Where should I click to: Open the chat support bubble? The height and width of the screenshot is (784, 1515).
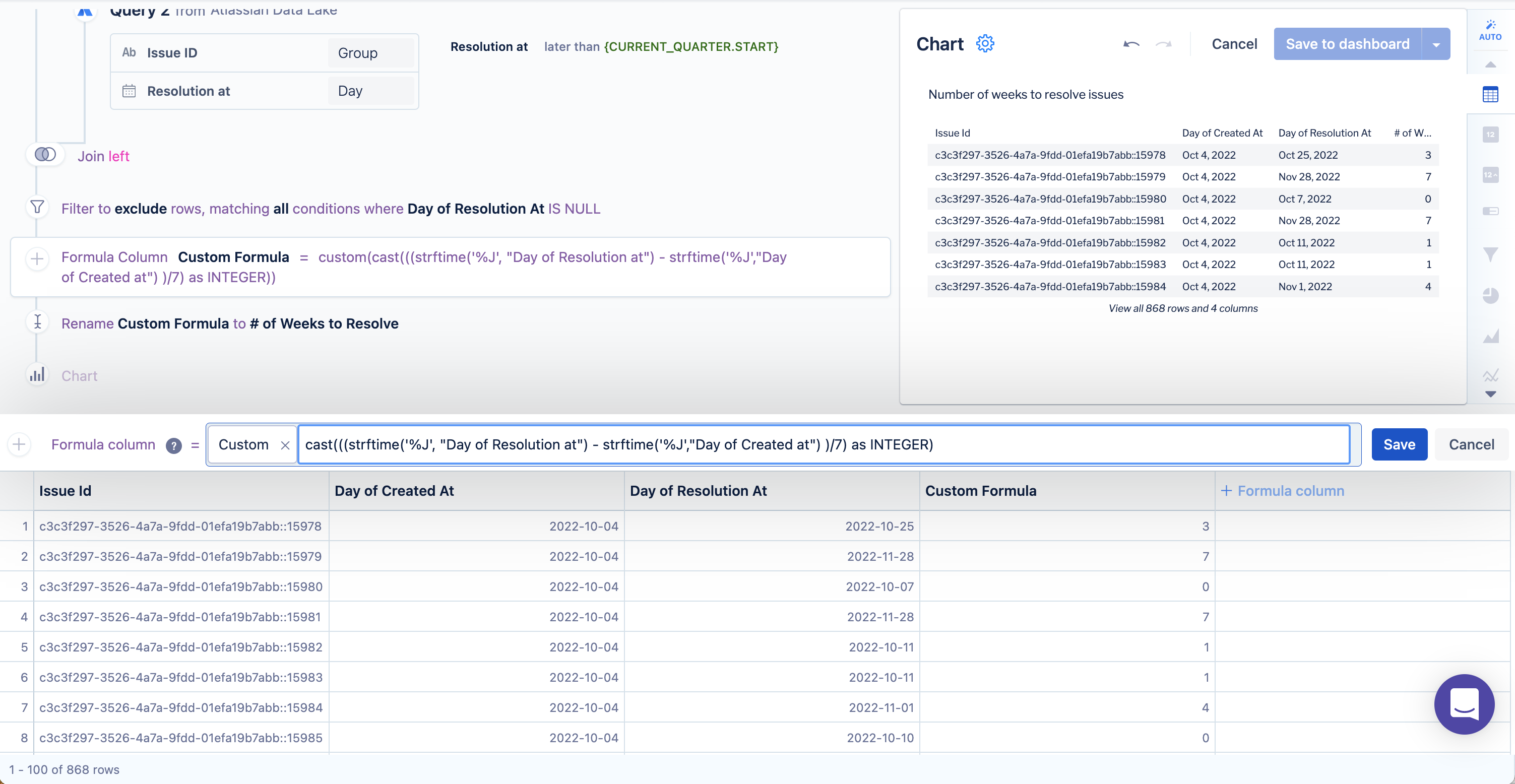(1464, 703)
